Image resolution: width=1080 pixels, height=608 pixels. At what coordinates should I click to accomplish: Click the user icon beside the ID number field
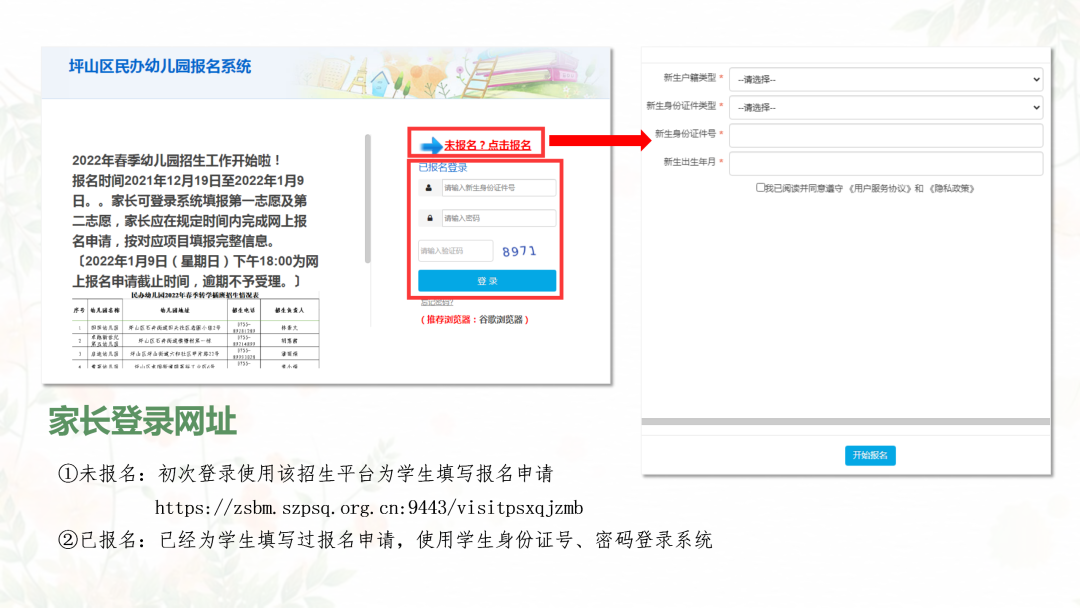tap(429, 188)
